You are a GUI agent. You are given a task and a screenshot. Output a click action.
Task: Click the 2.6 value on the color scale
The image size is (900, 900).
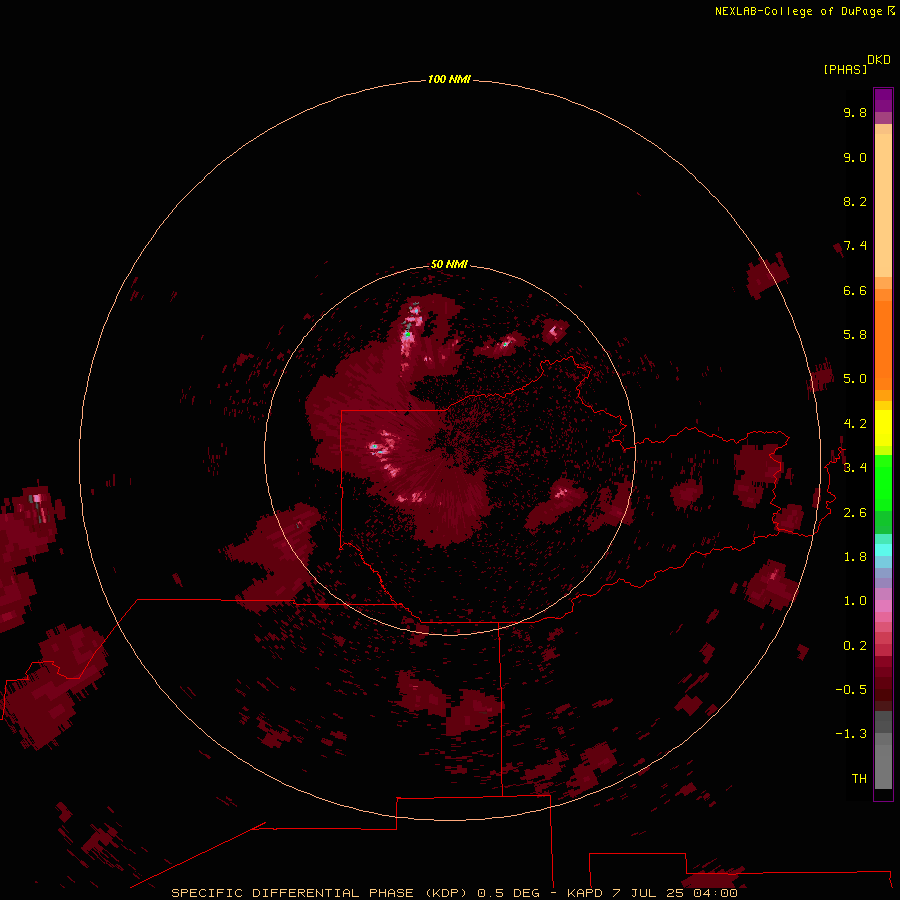click(855, 513)
